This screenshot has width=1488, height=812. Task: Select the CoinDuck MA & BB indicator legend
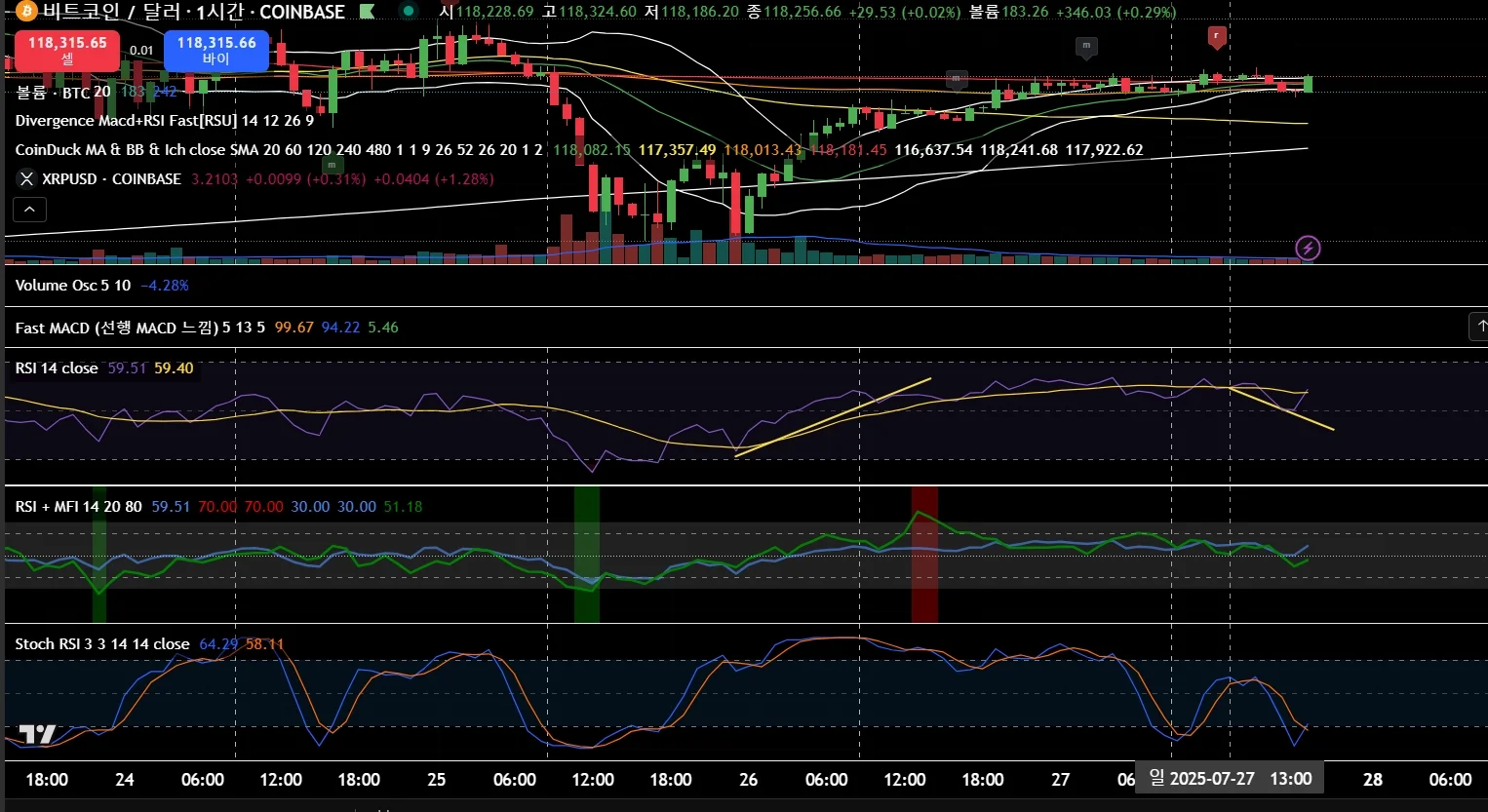pyautogui.click(x=279, y=149)
